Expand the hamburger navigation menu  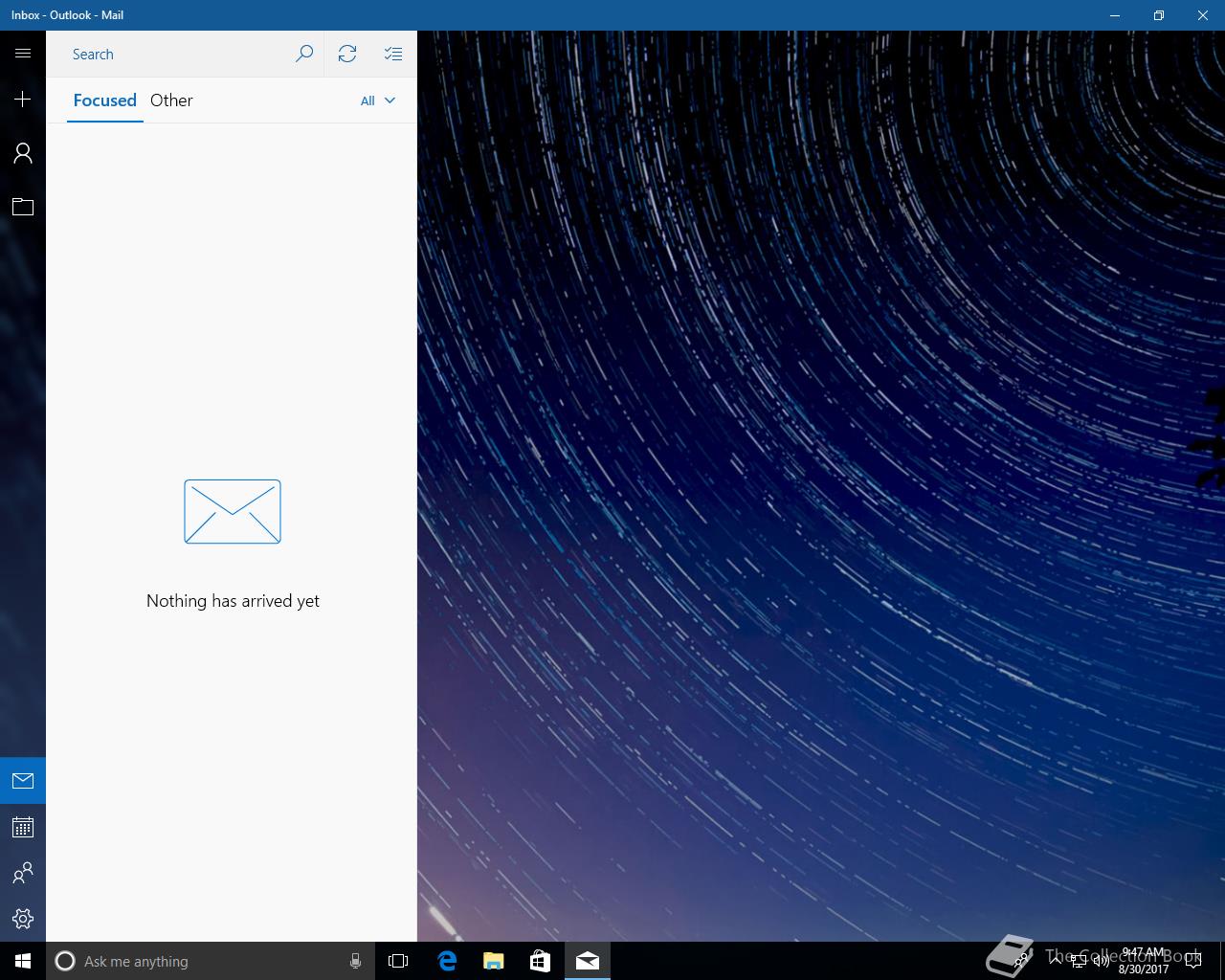click(x=23, y=54)
